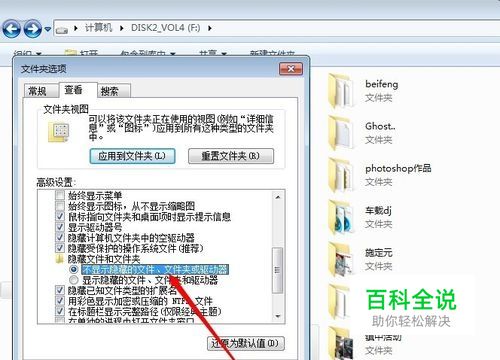Click the 还原为默认值(D) button
Image resolution: width=500 pixels, height=360 pixels.
(246, 343)
